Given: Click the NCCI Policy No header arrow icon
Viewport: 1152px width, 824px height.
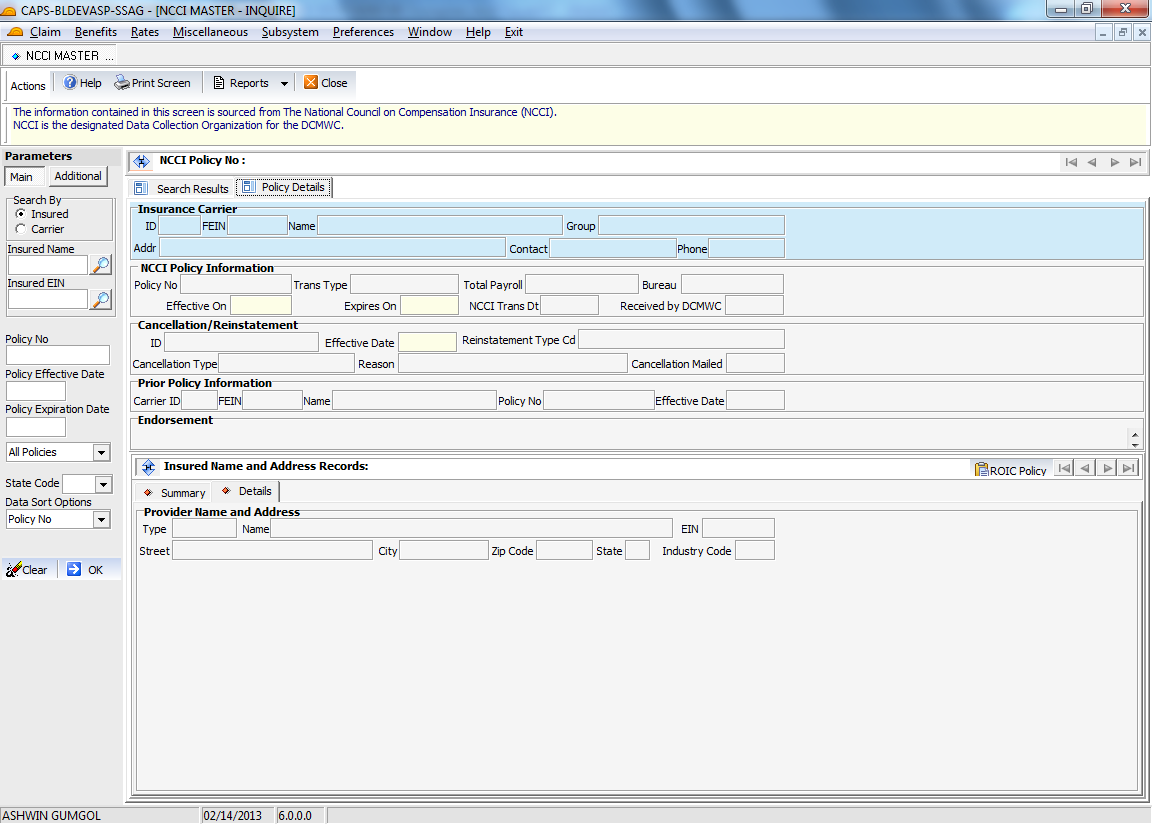Looking at the screenshot, I should pos(141,161).
